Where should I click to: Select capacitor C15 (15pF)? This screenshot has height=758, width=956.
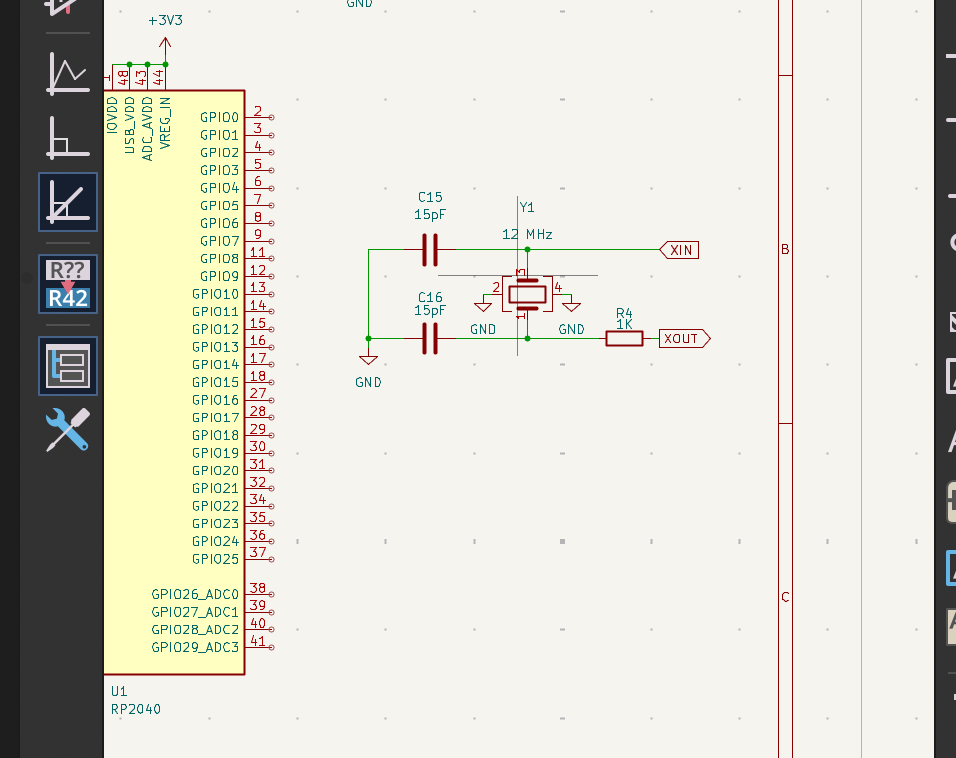tap(430, 251)
